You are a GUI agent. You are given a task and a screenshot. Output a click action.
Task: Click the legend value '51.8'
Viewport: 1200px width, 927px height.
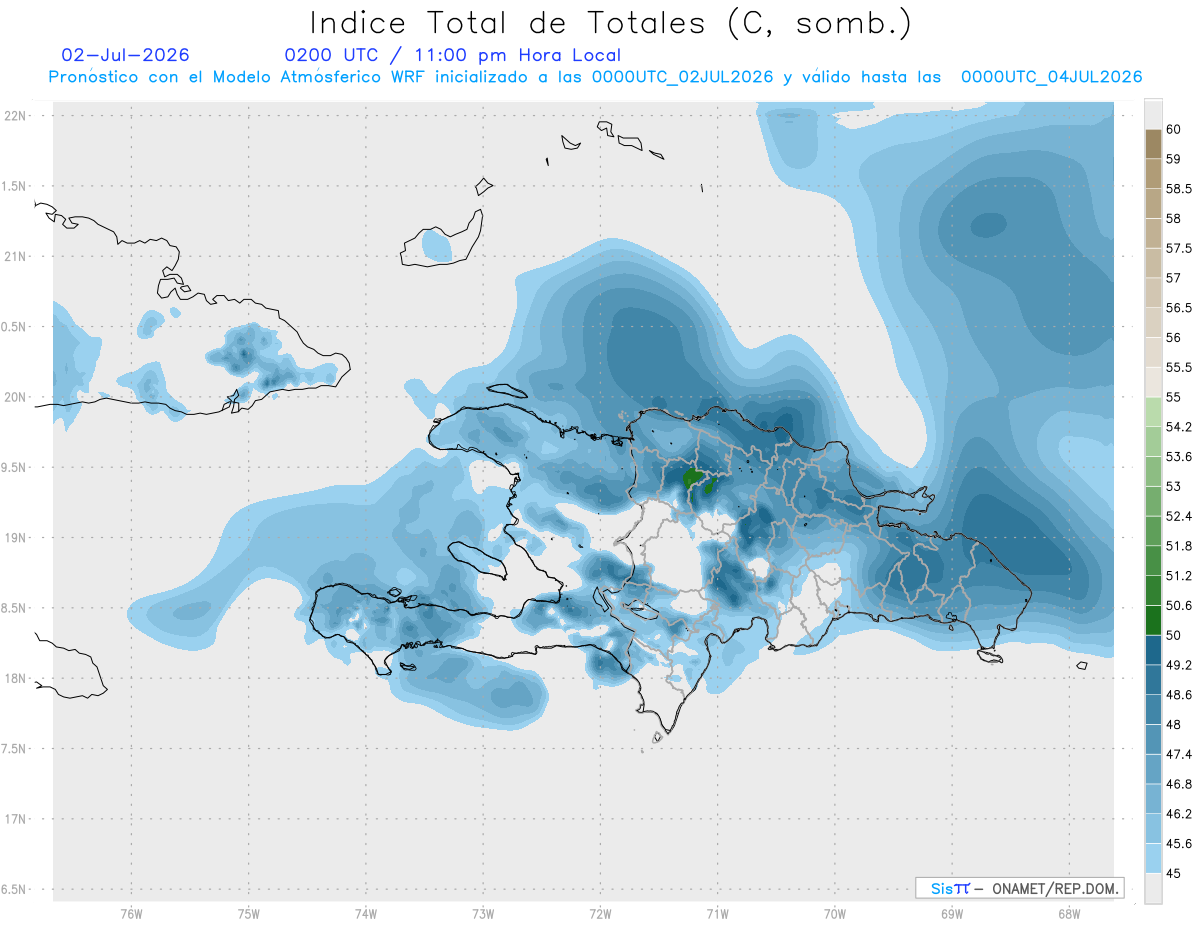[1178, 546]
